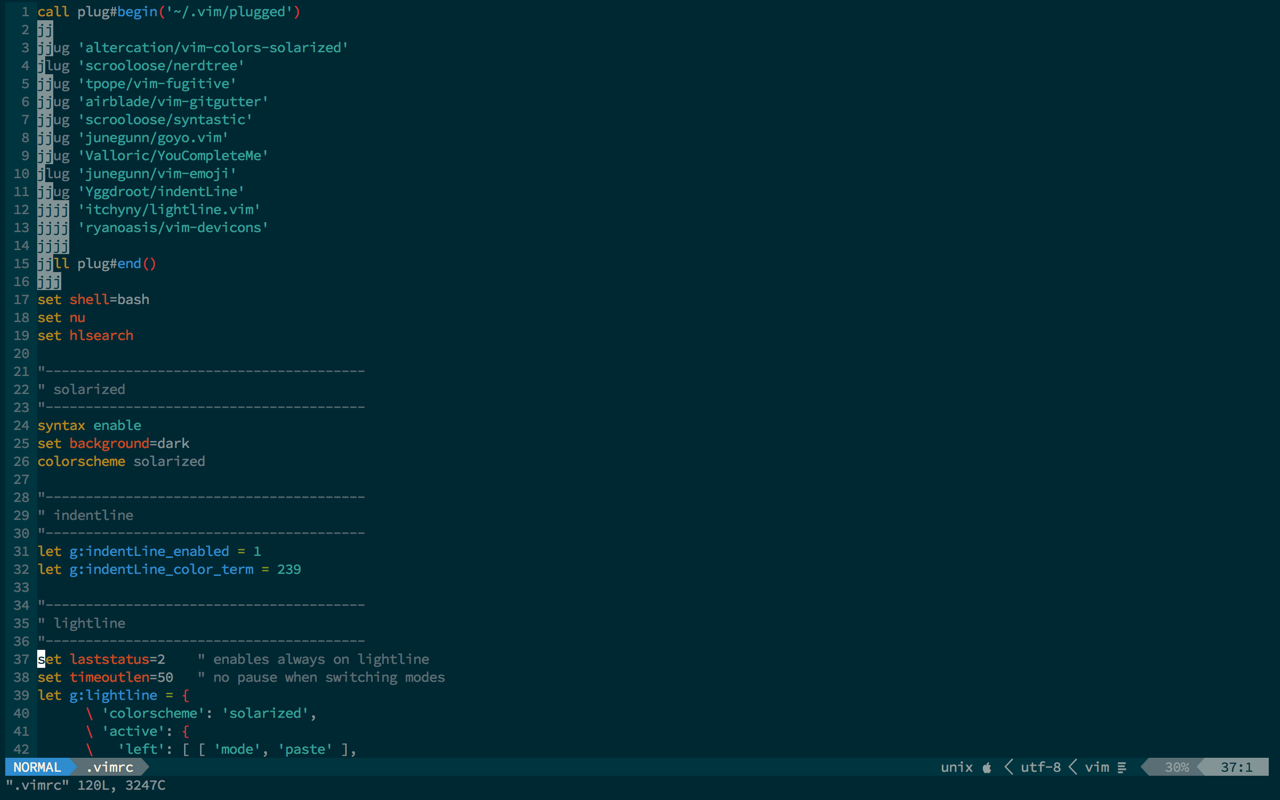Click 'enable' on line 24
This screenshot has height=800, width=1280.
[118, 425]
